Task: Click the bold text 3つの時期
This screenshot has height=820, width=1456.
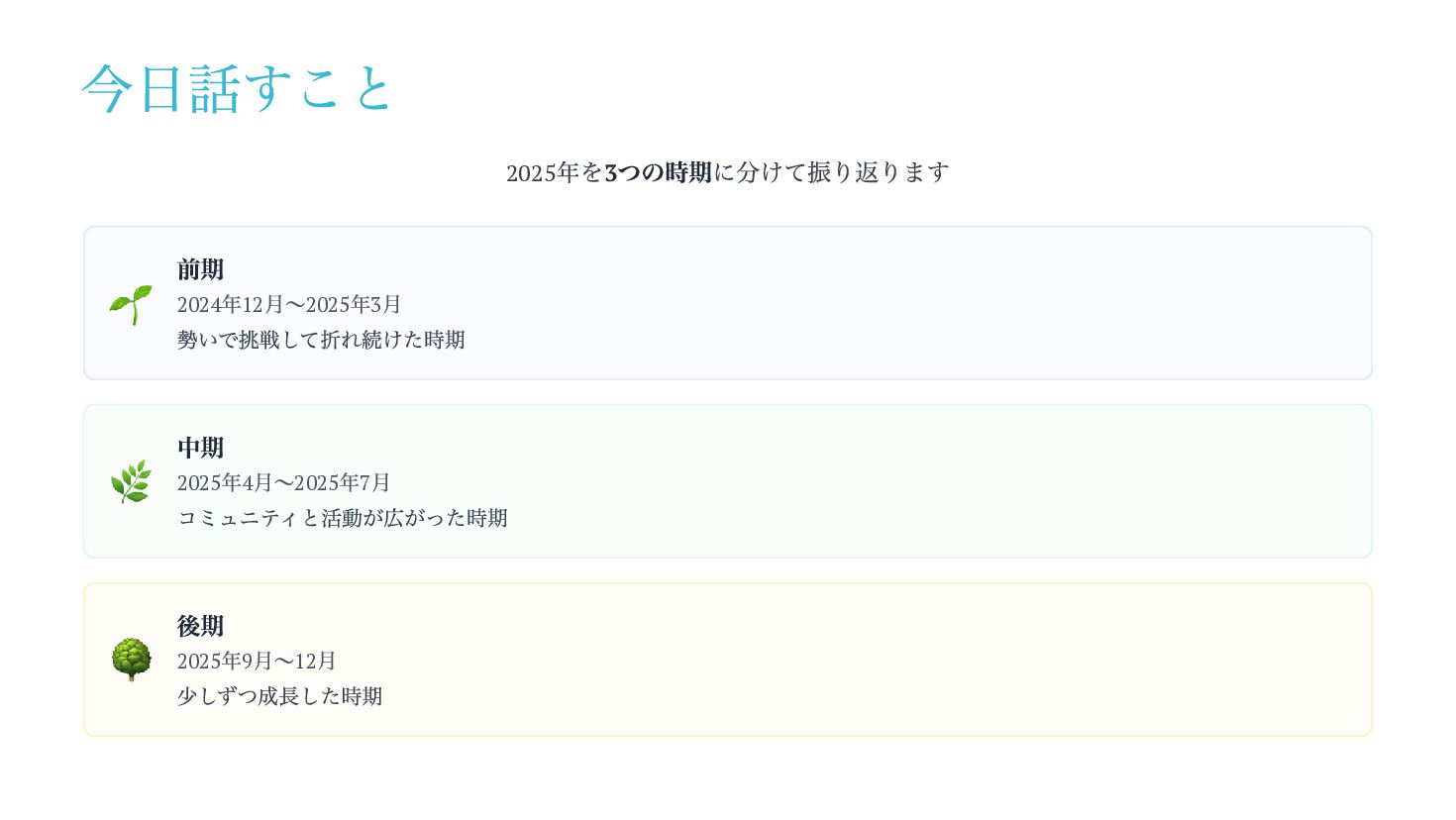Action: 658,172
